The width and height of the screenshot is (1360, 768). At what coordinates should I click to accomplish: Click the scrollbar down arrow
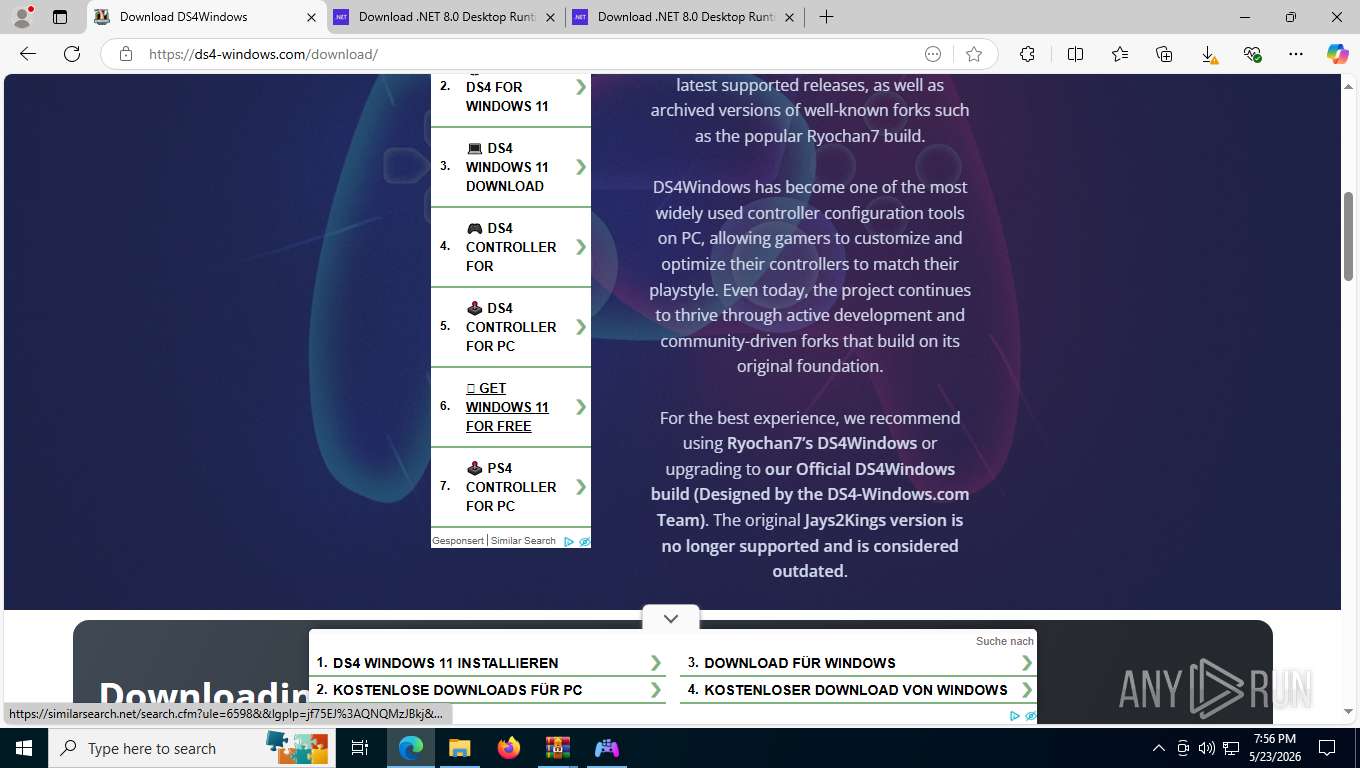click(x=1350, y=712)
